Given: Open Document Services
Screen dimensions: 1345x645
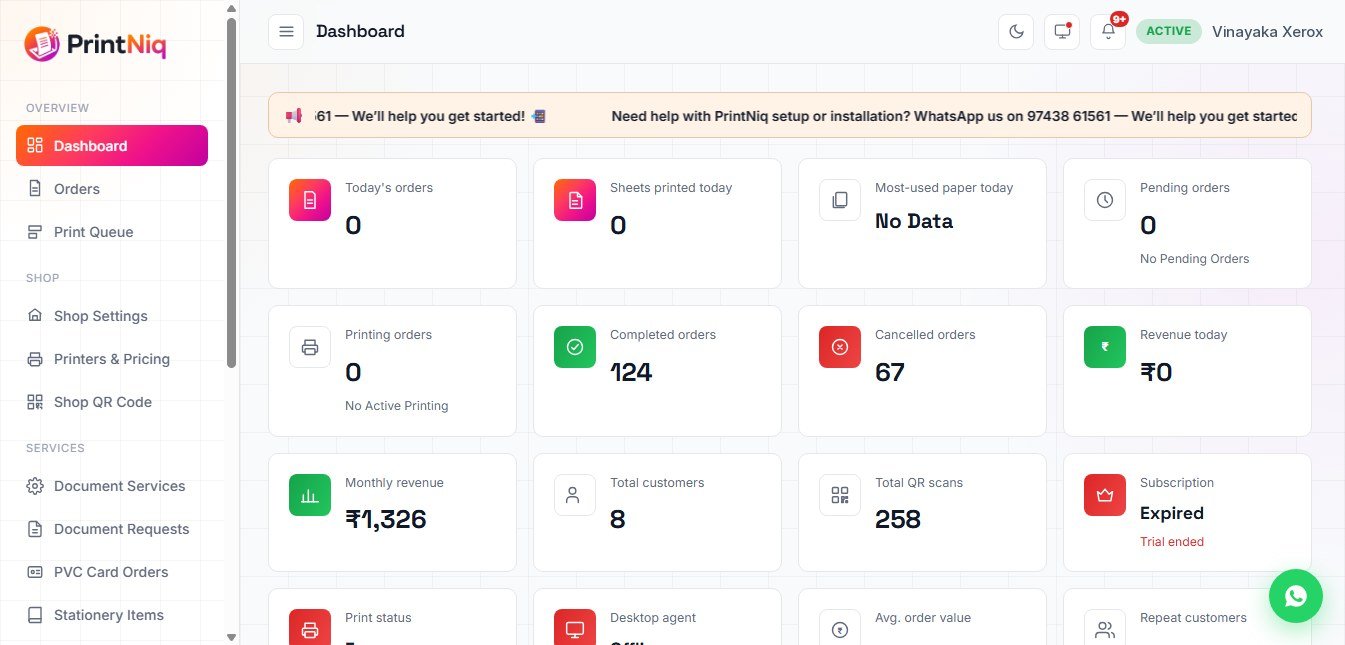Looking at the screenshot, I should [112, 486].
